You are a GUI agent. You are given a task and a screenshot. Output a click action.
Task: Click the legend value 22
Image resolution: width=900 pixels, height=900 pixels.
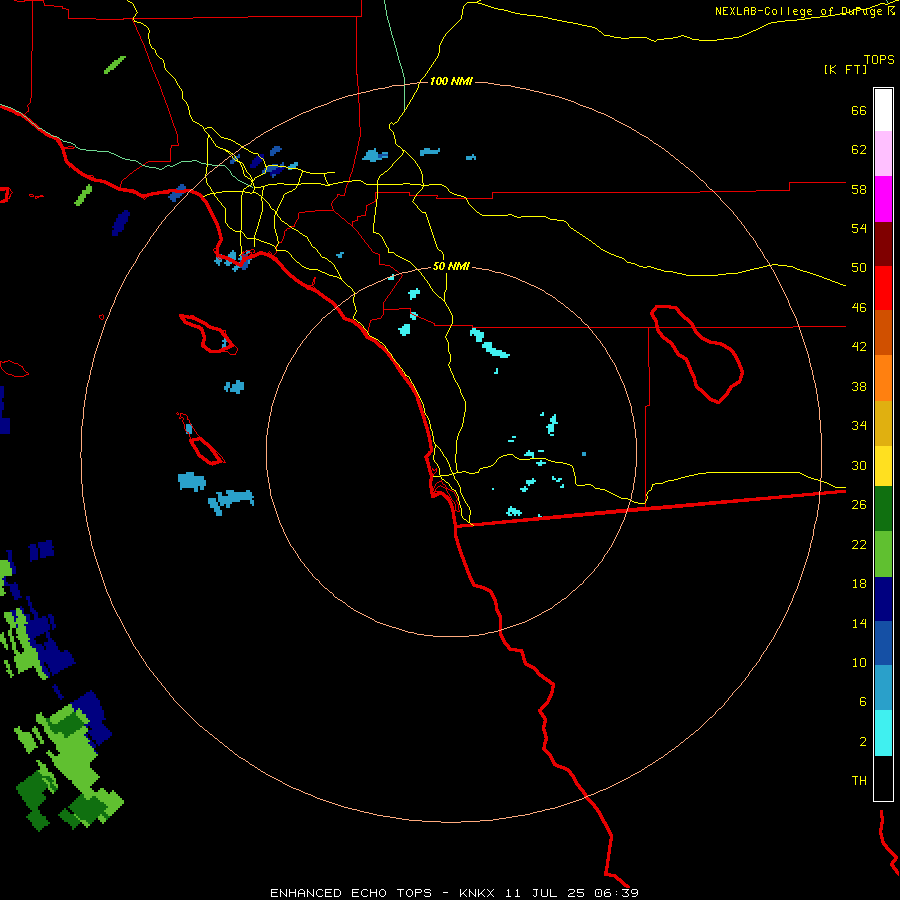[859, 544]
